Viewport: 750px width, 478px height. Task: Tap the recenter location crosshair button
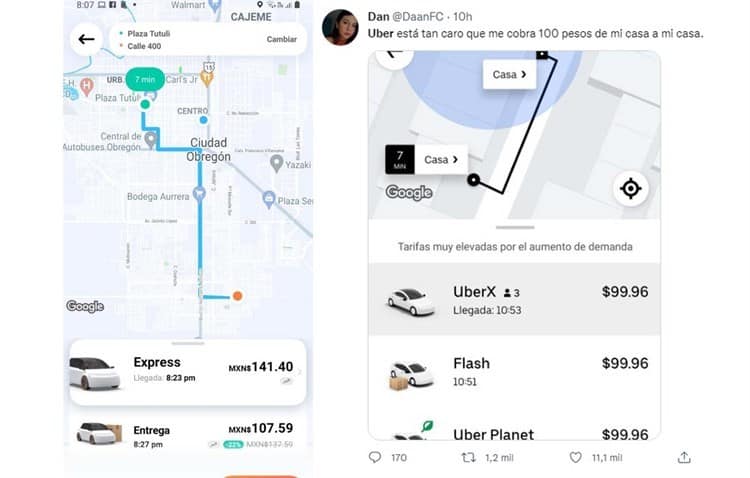(x=630, y=189)
